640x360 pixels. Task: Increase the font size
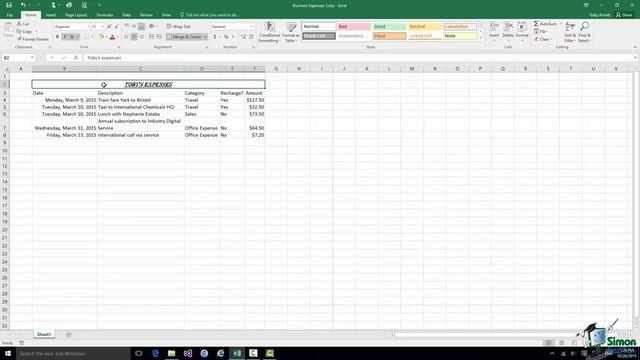coord(109,27)
